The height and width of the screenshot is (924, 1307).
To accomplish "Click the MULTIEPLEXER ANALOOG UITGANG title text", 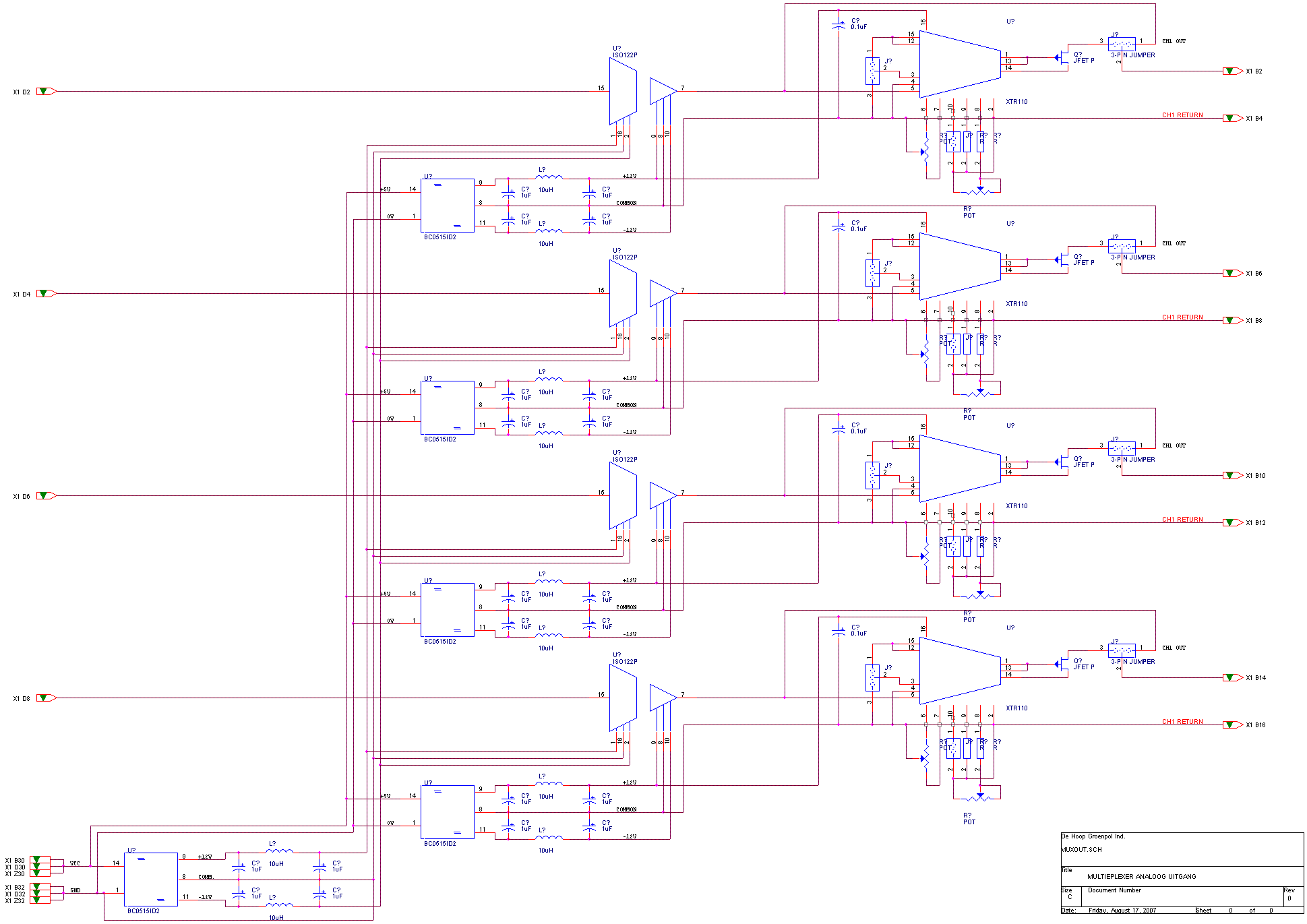I will pos(1141,877).
